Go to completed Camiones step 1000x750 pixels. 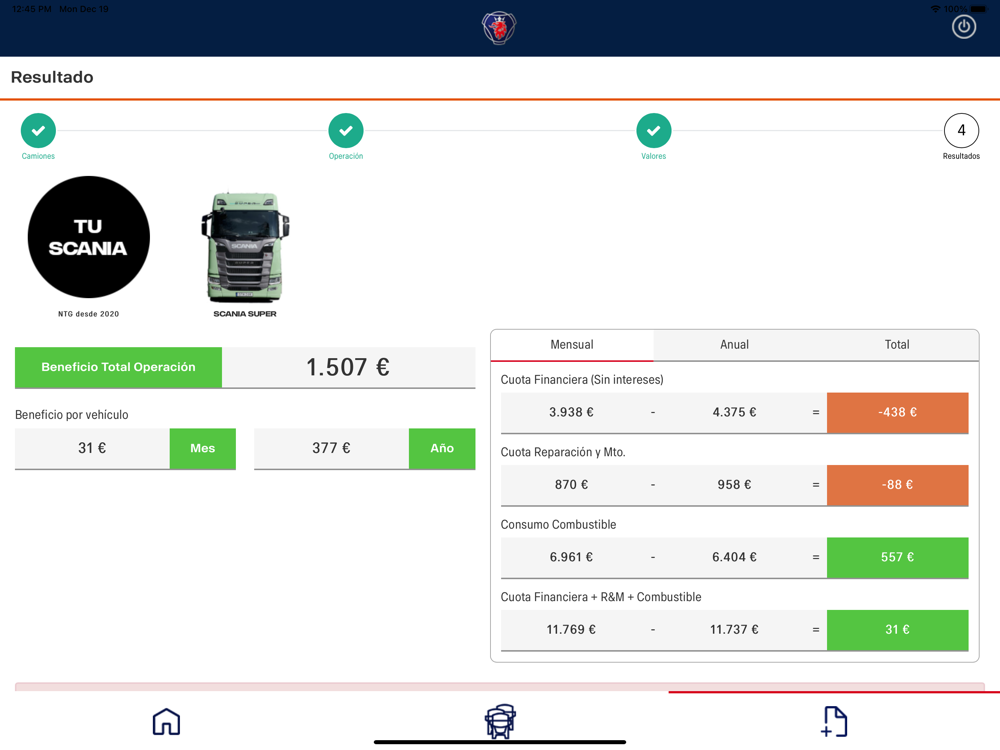pos(38,131)
